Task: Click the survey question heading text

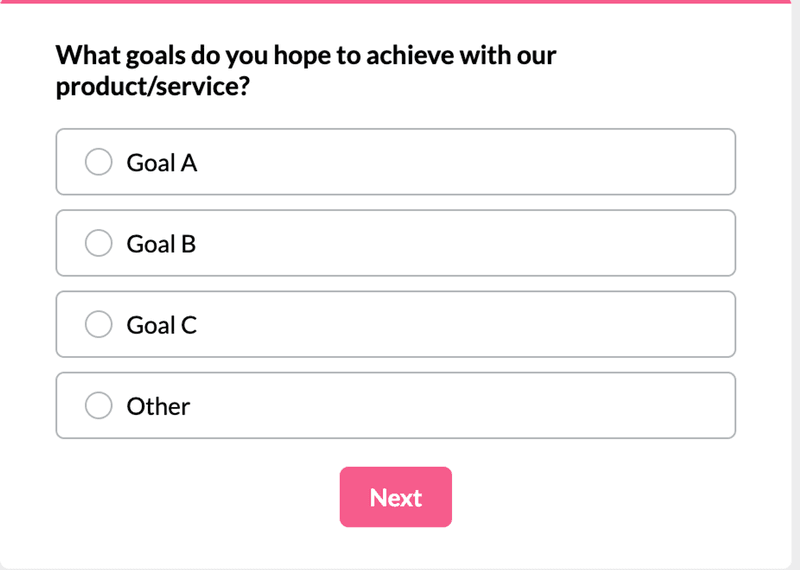Action: tap(305, 55)
